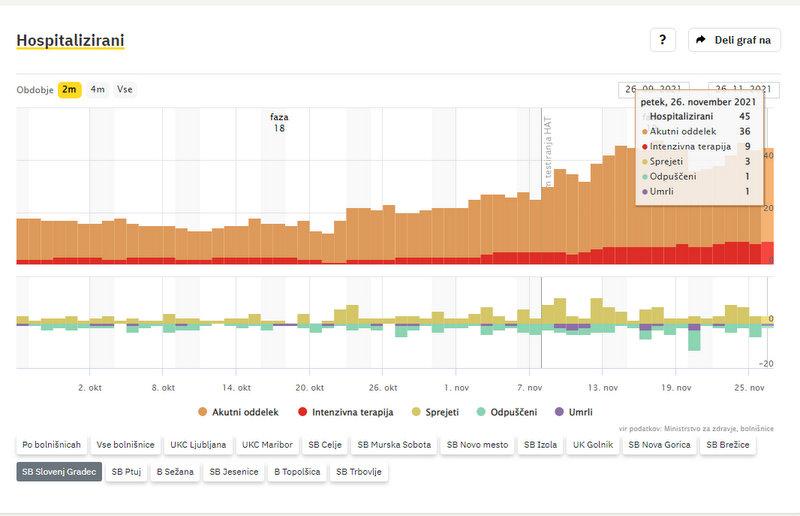Image resolution: width=800 pixels, height=516 pixels.
Task: Choose SB Celje hospital
Action: 325,444
